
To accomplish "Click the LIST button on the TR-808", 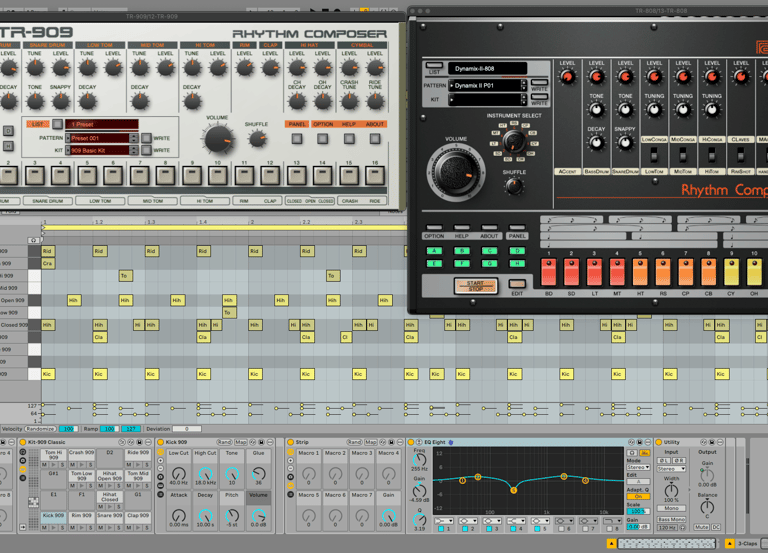I will [434, 65].
